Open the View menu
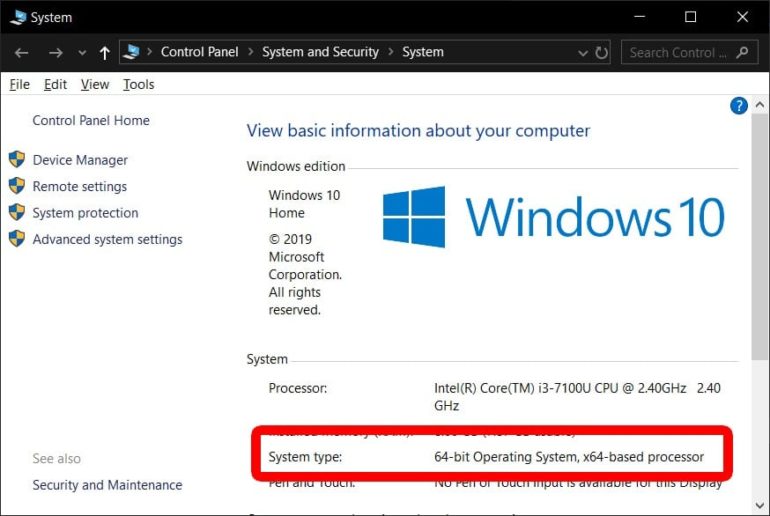 [x=95, y=84]
